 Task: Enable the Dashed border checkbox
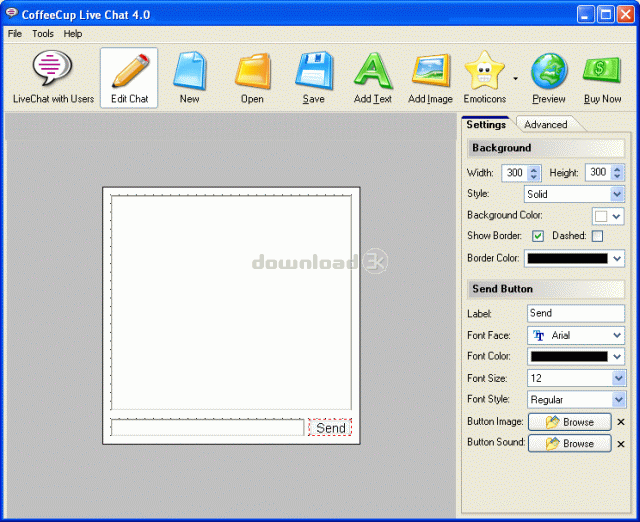coord(597,236)
